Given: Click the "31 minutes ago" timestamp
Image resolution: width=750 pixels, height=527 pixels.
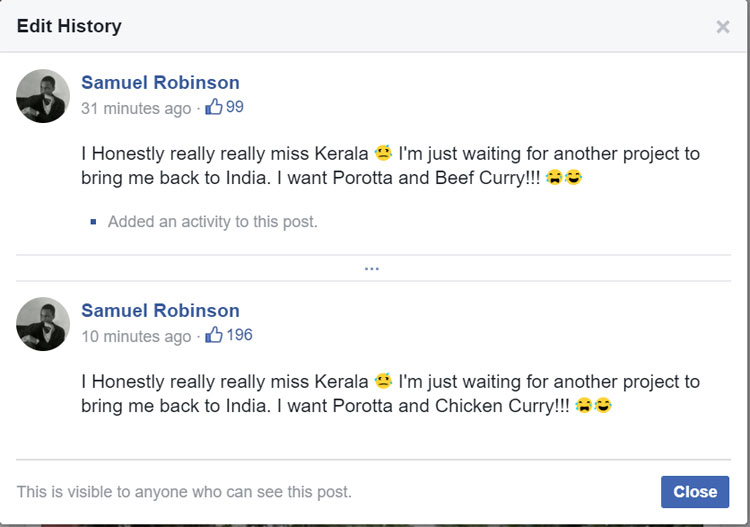Looking at the screenshot, I should 136,108.
